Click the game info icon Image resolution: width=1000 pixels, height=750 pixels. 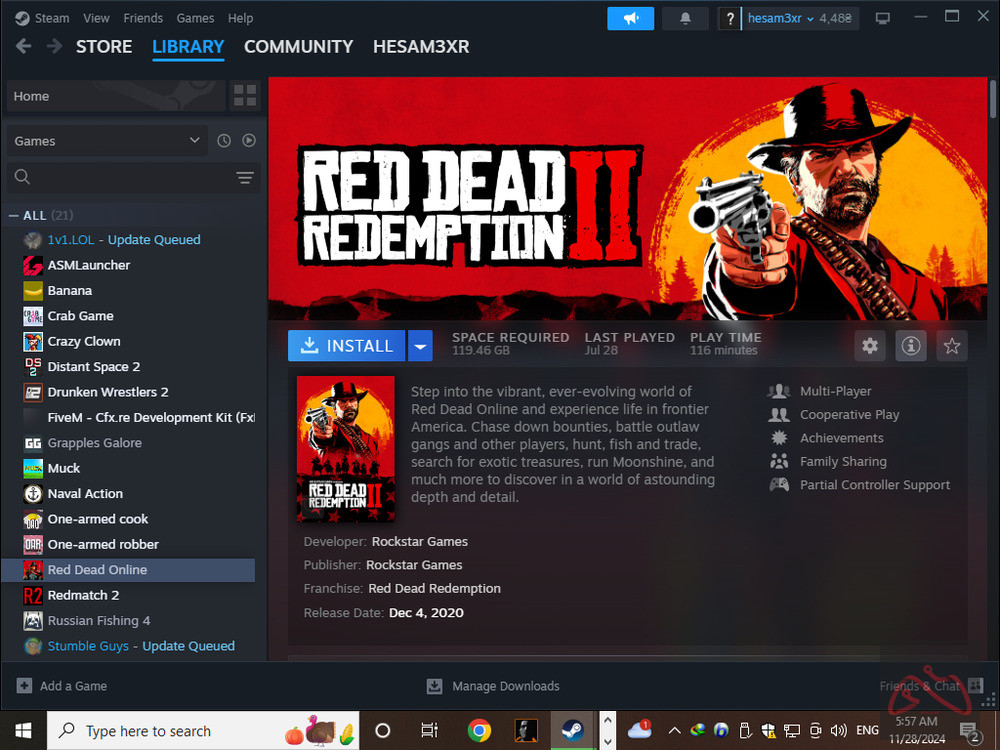pyautogui.click(x=911, y=346)
